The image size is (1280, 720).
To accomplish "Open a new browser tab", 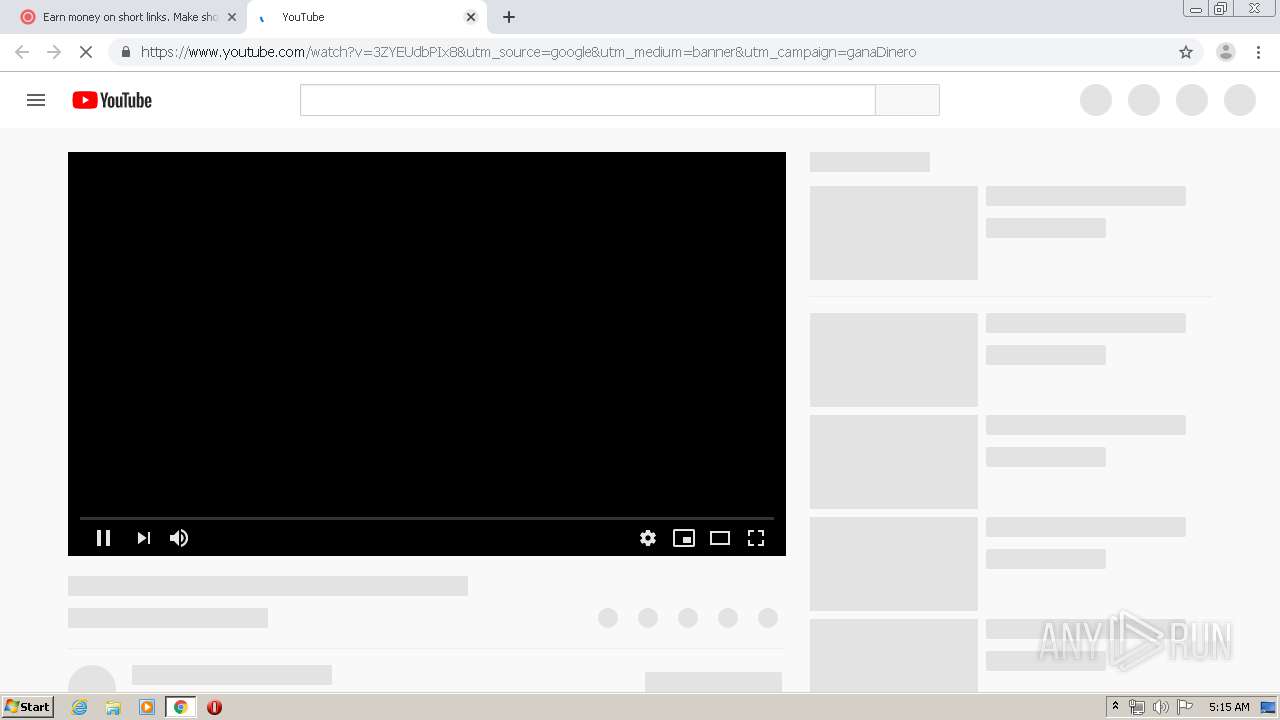I will (509, 17).
